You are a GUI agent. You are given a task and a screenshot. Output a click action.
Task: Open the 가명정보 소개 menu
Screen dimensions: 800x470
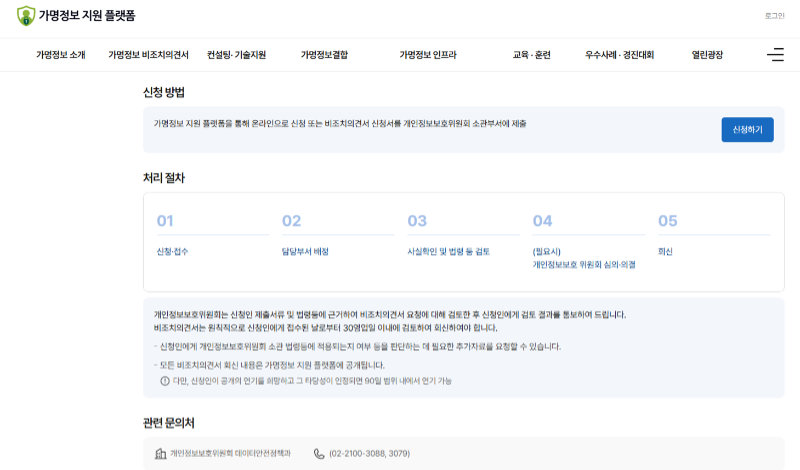[x=61, y=55]
